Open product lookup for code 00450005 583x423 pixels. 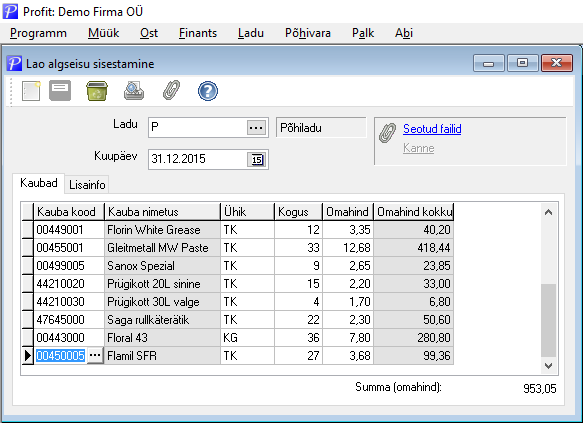95,356
